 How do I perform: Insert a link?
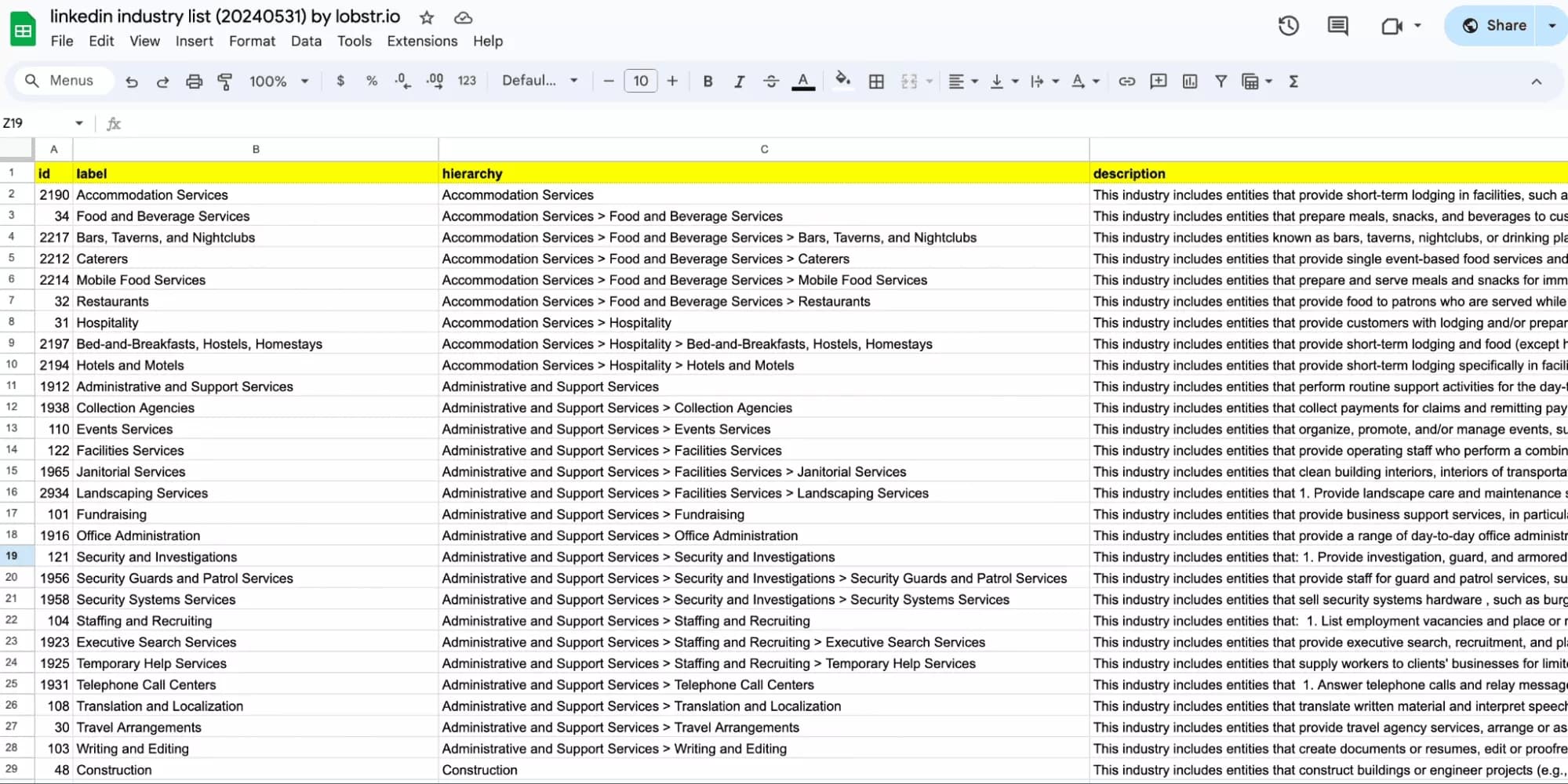point(1126,81)
